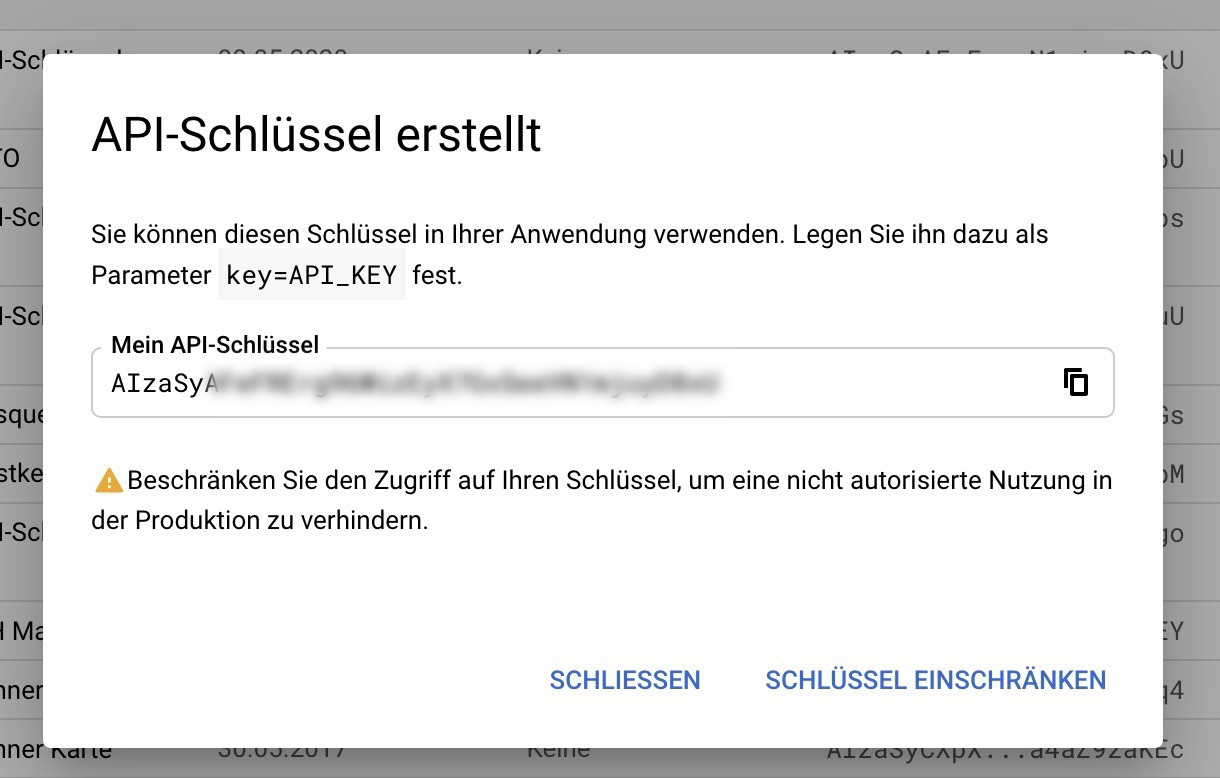Click the blurred portion of the API key
This screenshot has width=1220, height=778.
tap(463, 383)
